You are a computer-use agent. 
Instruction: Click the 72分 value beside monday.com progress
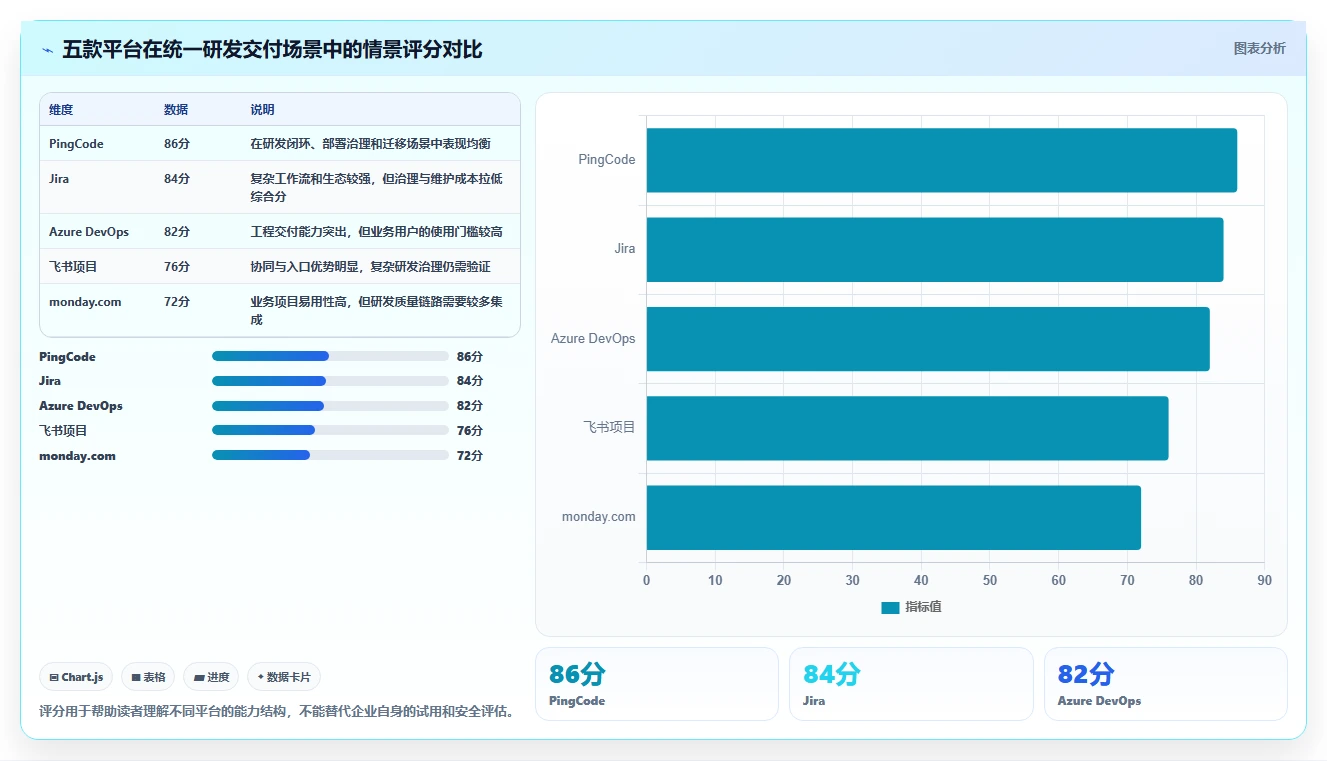(470, 456)
